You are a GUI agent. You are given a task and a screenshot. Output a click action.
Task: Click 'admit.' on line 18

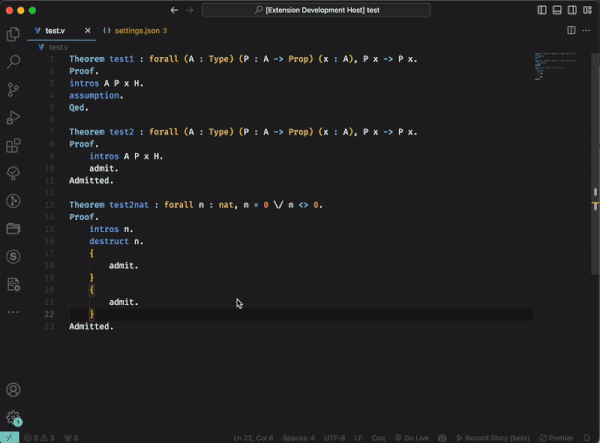point(124,265)
